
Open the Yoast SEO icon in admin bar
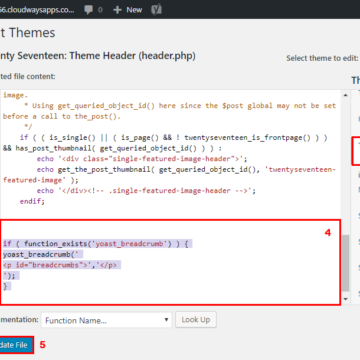click(156, 9)
